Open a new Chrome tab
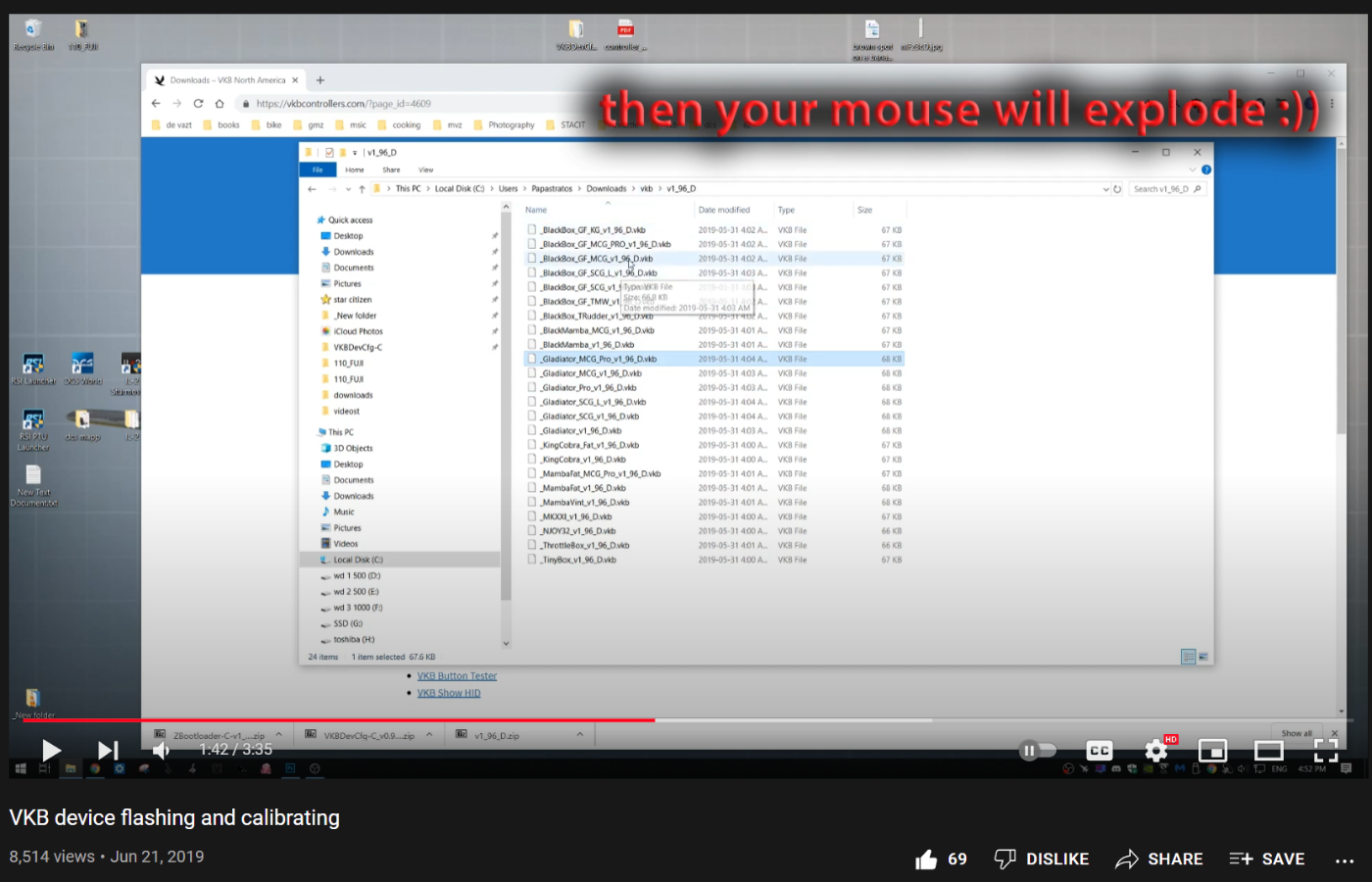This screenshot has height=882, width=1372. [x=320, y=80]
